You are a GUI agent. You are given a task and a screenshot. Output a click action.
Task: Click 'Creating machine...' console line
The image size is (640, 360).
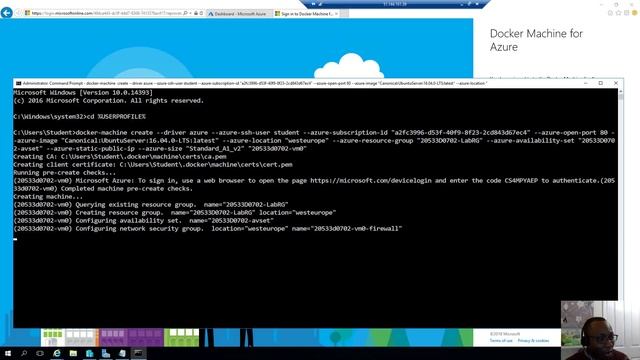48,196
